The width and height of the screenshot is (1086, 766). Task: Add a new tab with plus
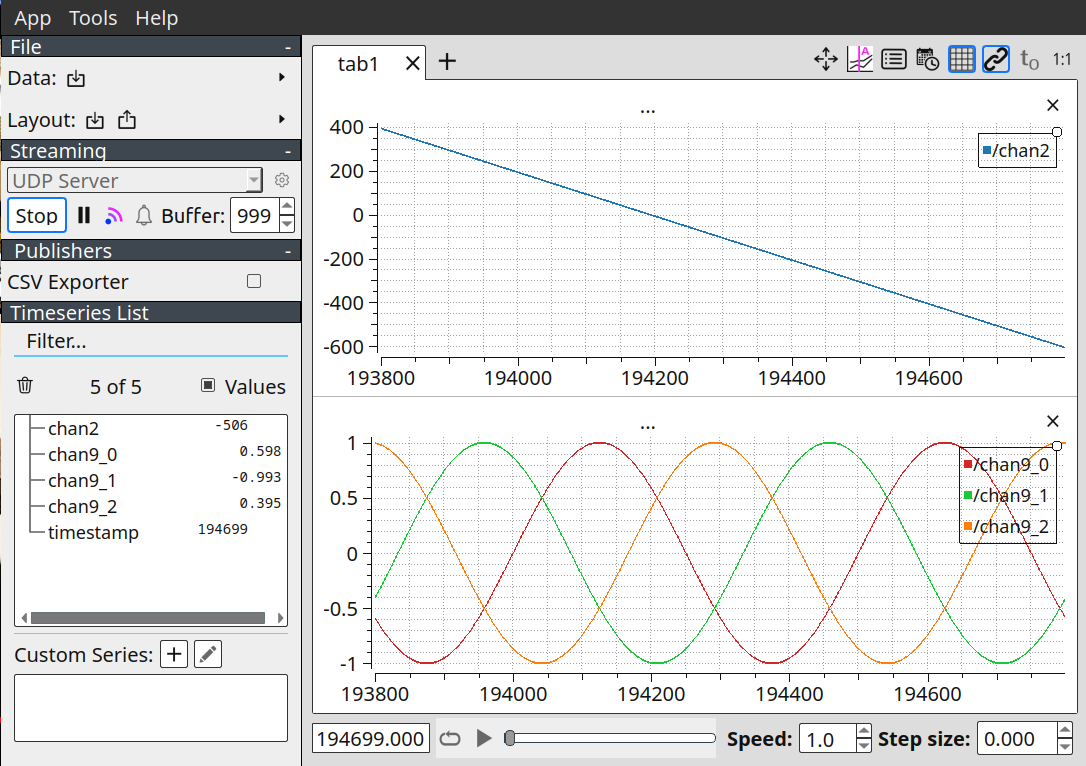[x=447, y=61]
